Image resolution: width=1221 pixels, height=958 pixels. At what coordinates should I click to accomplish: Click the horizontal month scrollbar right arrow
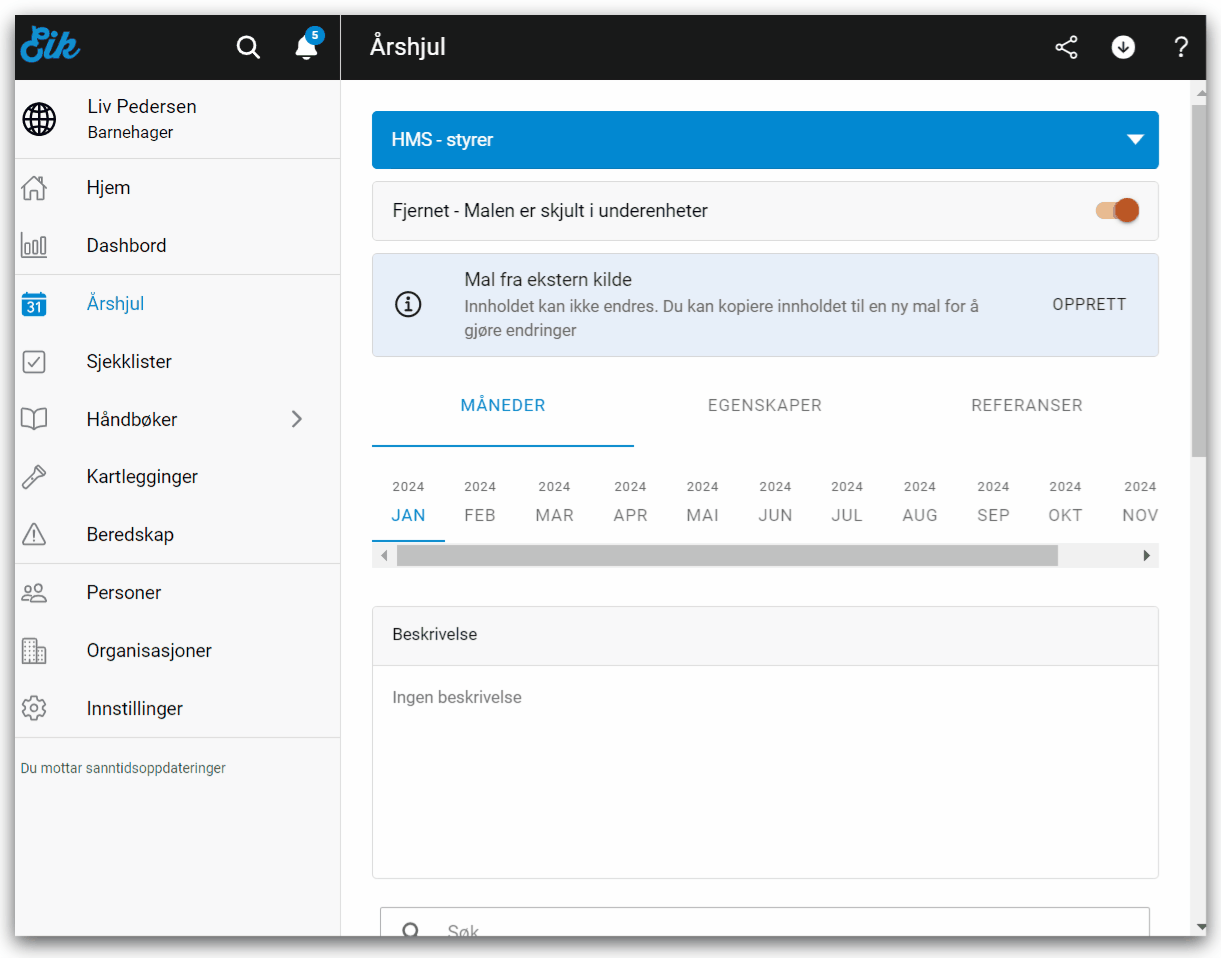(x=1147, y=556)
